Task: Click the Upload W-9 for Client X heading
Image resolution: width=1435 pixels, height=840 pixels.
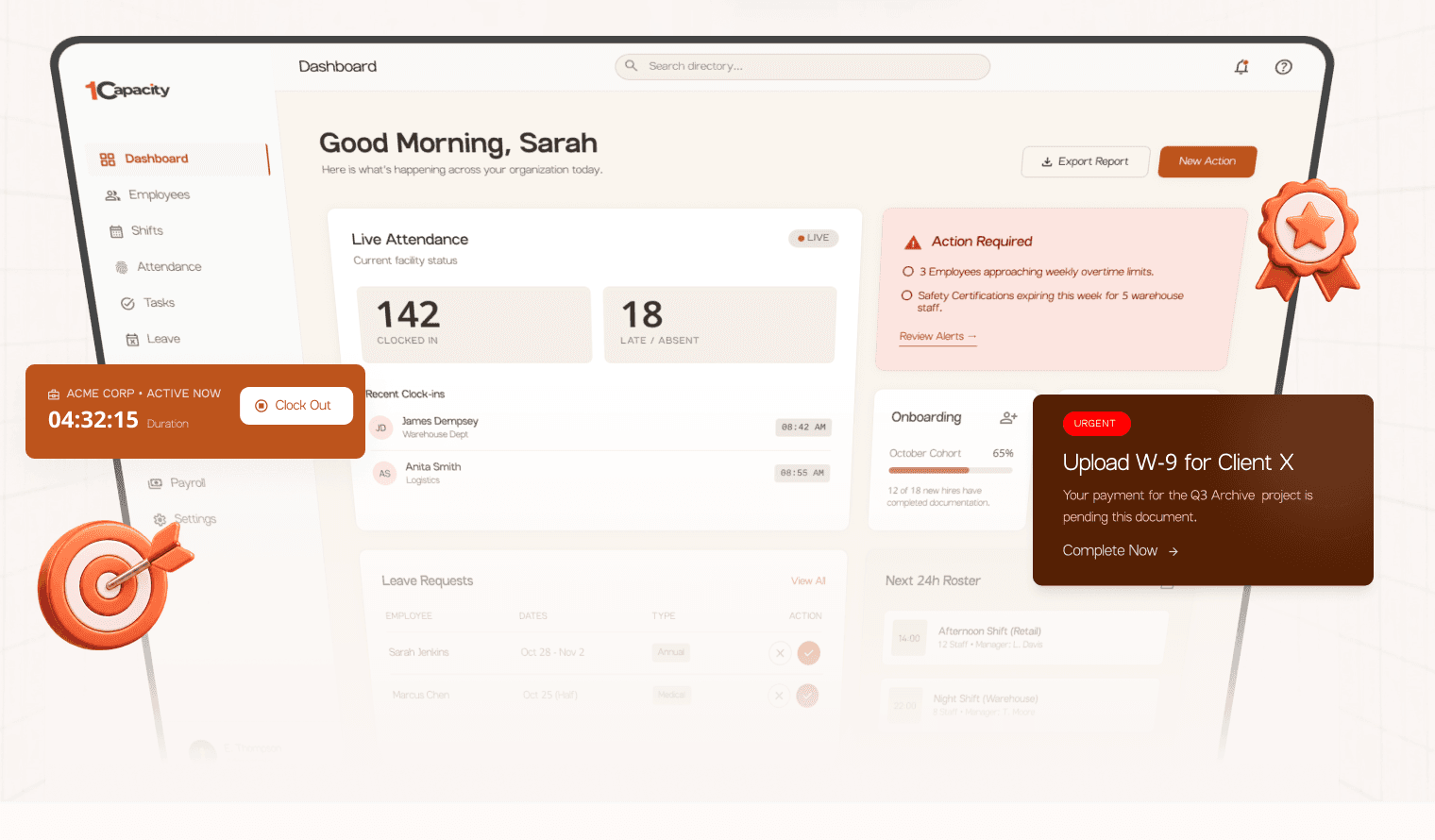Action: coord(1178,462)
